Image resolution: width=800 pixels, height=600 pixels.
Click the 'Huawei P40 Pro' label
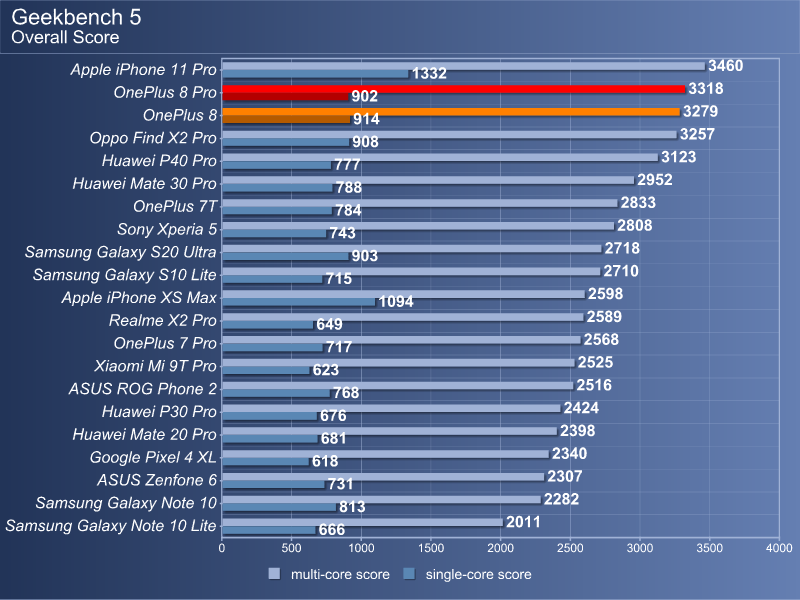click(x=159, y=161)
